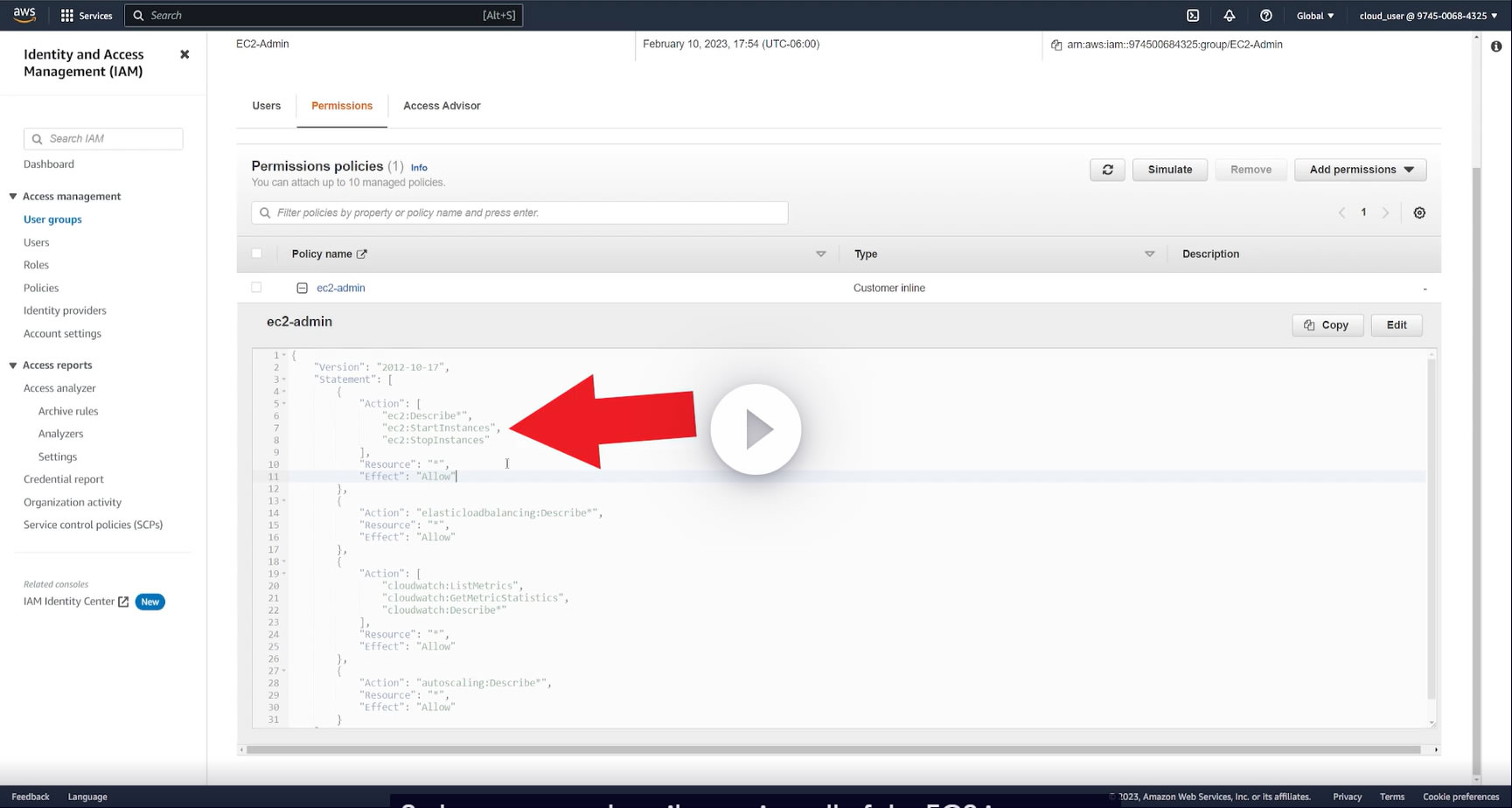Open the help question mark menu

[x=1266, y=16]
